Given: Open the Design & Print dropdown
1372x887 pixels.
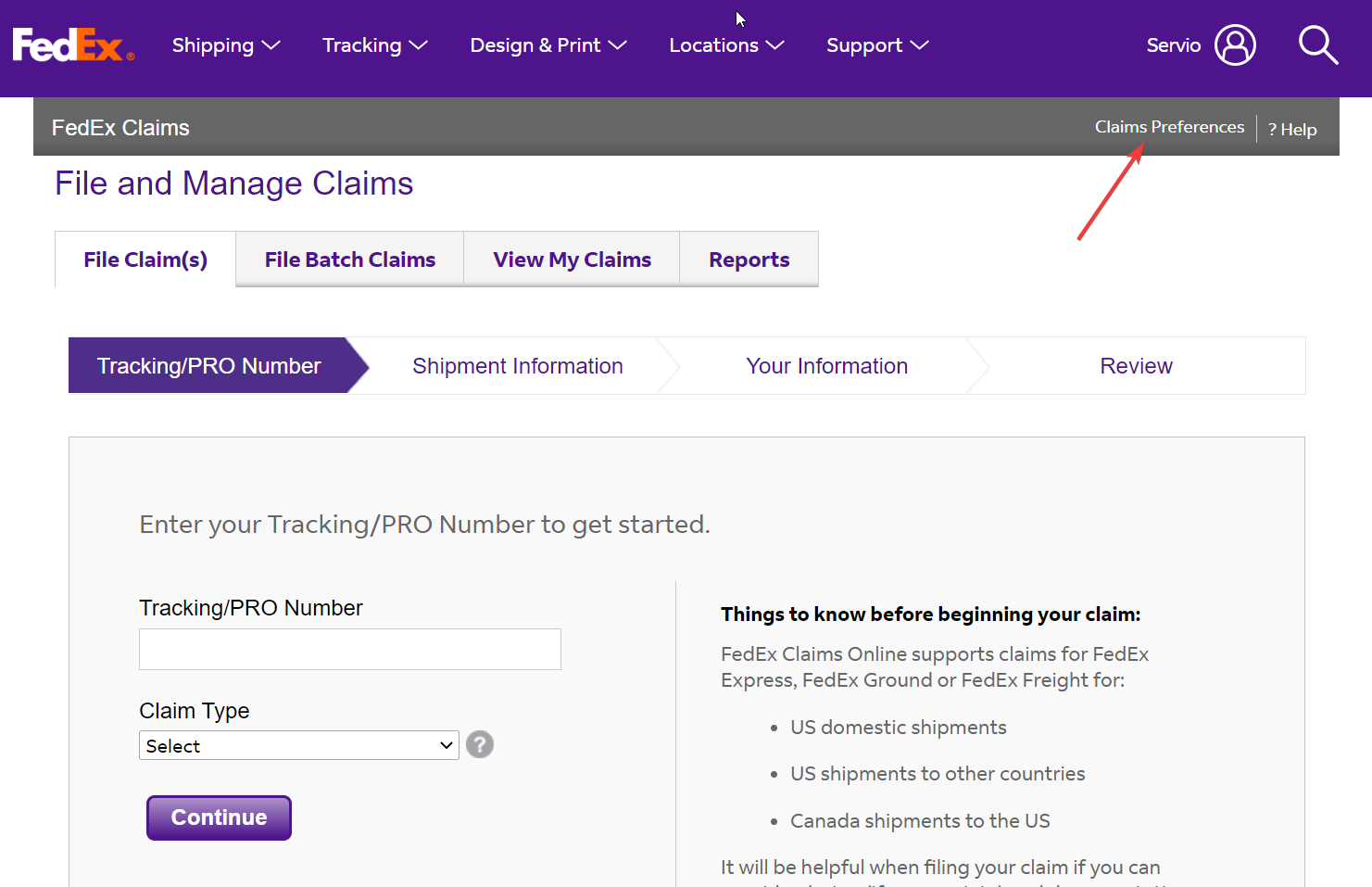Looking at the screenshot, I should point(548,45).
